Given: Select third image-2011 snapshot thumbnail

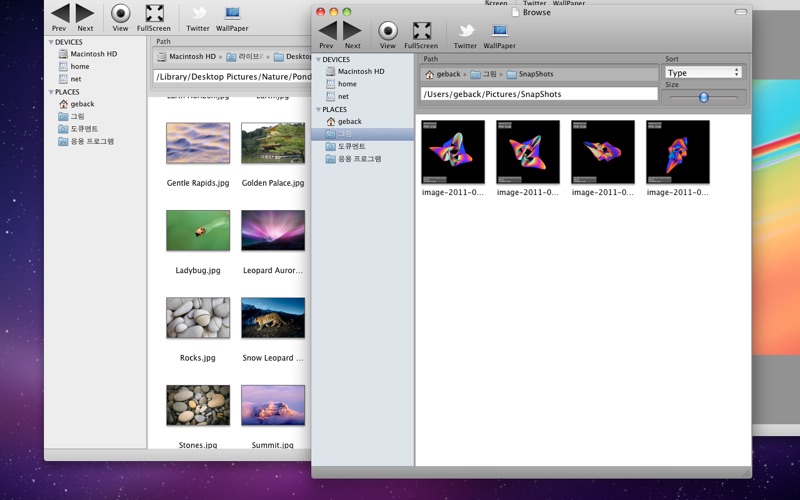Looking at the screenshot, I should coord(603,152).
